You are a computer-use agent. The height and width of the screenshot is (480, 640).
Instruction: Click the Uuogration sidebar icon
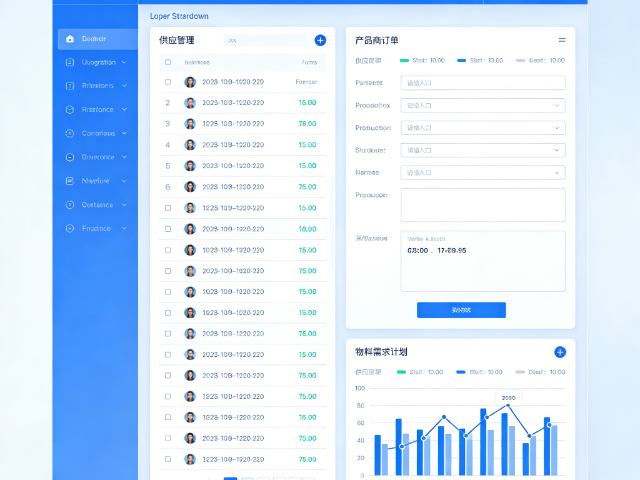(70, 62)
